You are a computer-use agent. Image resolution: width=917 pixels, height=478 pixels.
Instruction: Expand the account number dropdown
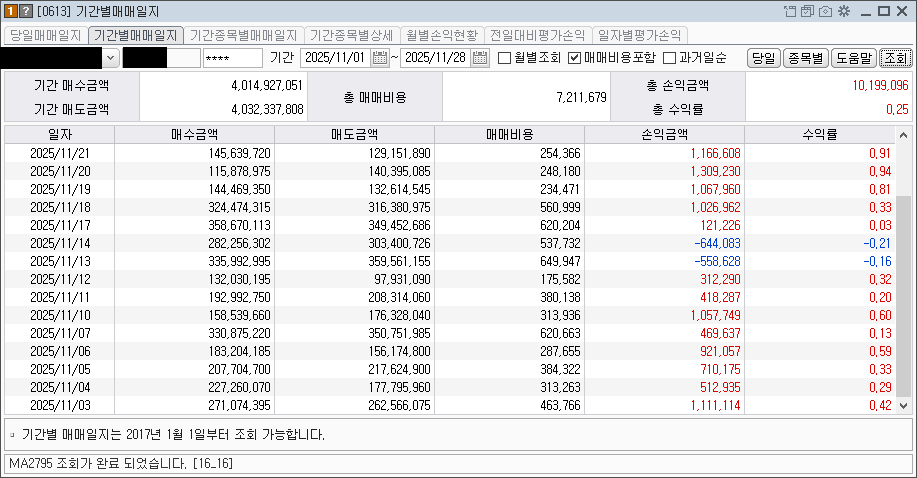pyautogui.click(x=110, y=58)
